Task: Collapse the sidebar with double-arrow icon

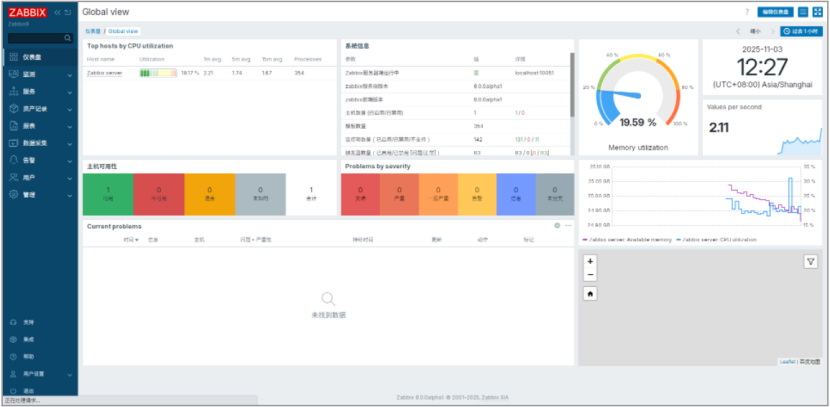Action: click(x=57, y=12)
